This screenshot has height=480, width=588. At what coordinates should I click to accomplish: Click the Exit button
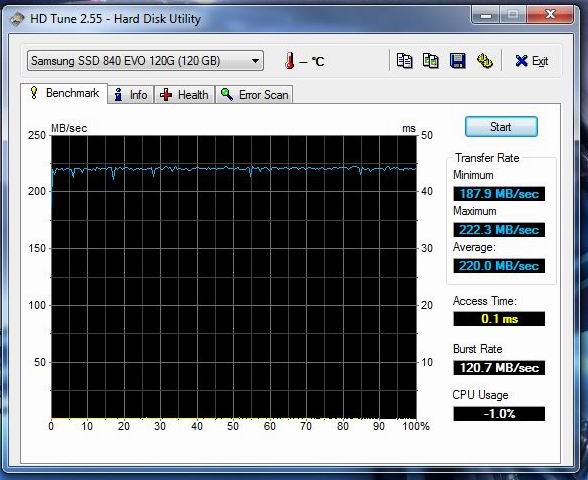532,61
